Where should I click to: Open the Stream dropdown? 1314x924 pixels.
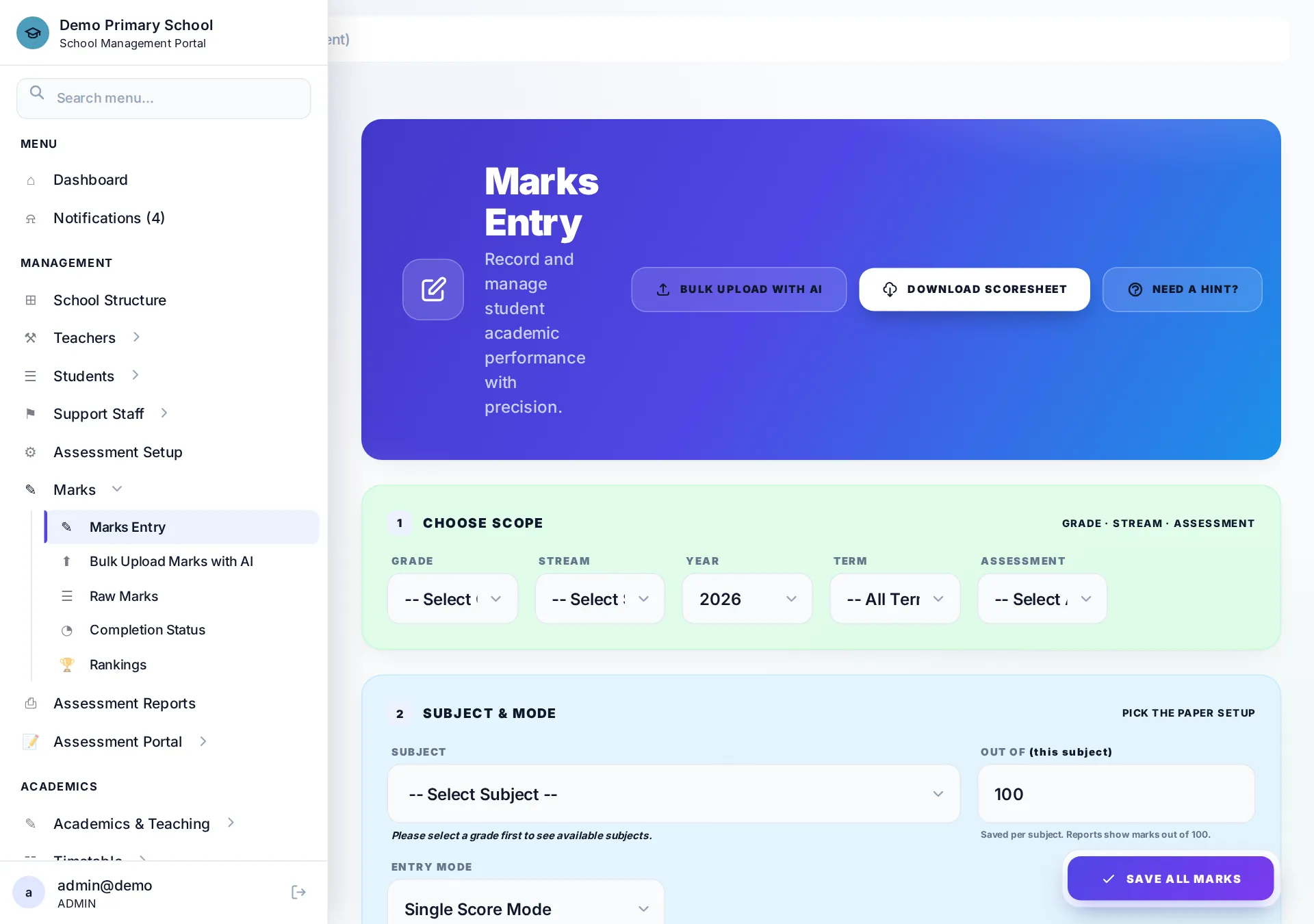point(600,599)
